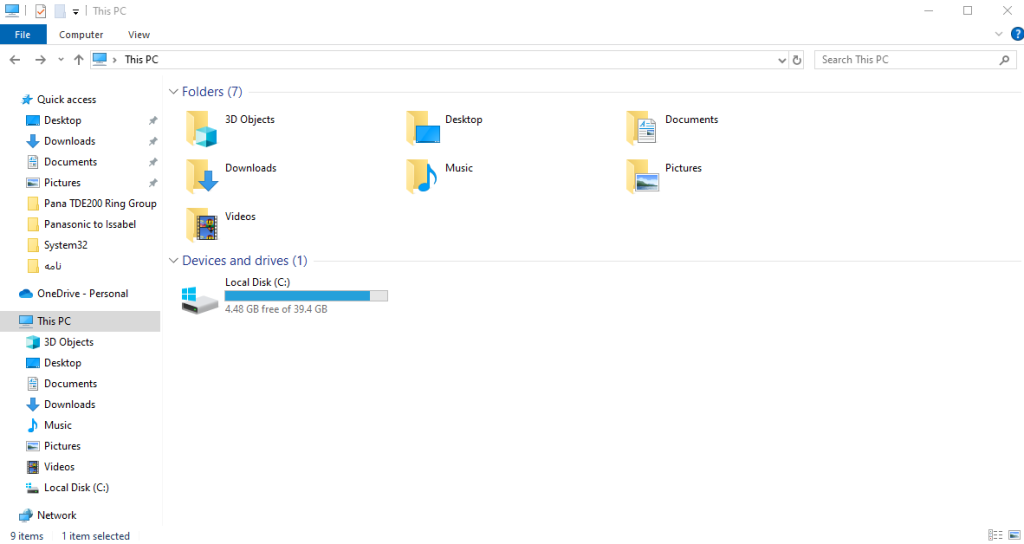Refresh the This PC view
Image resolution: width=1024 pixels, height=544 pixels.
(x=797, y=59)
